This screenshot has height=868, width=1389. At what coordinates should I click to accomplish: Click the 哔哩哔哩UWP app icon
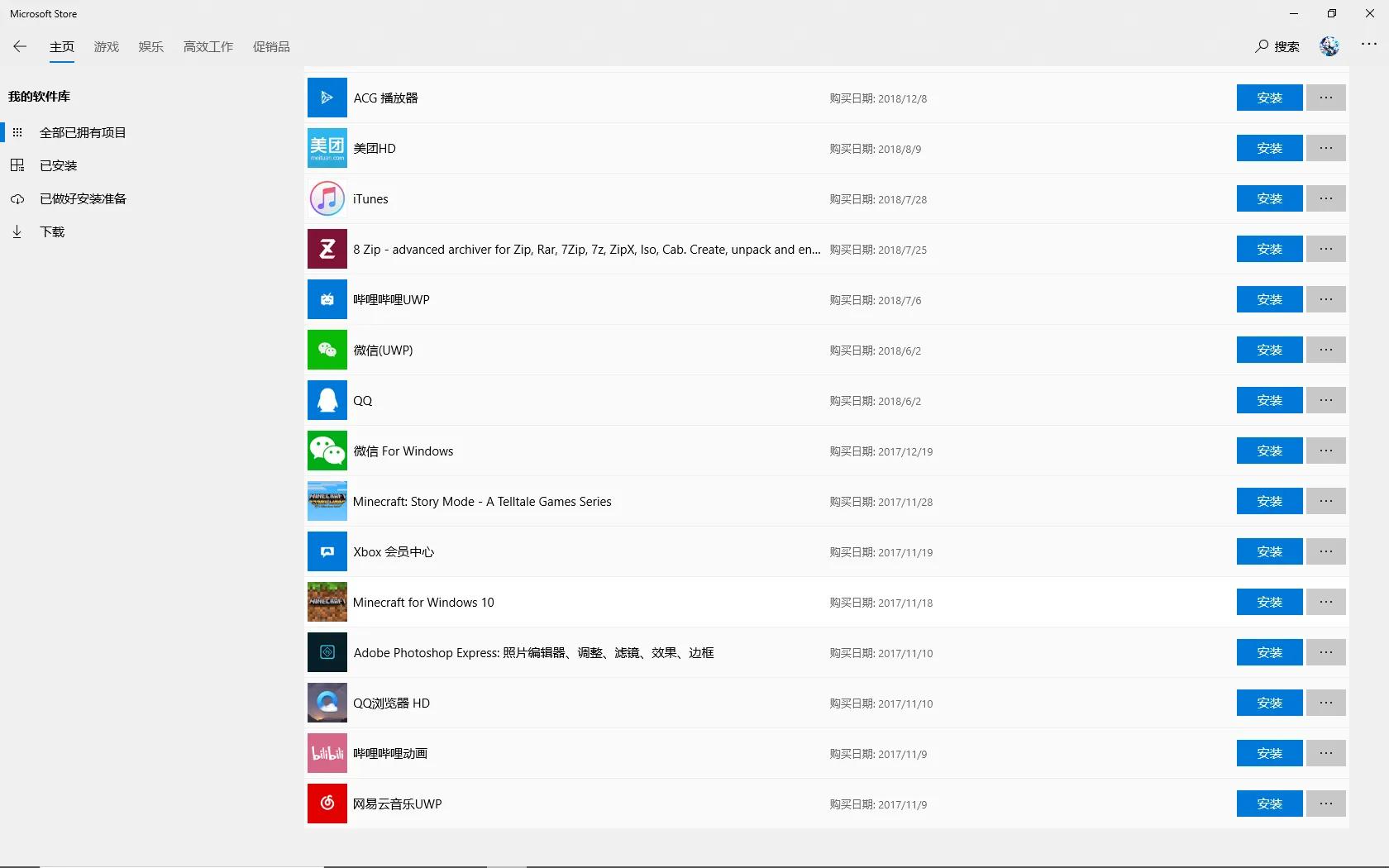(327, 299)
